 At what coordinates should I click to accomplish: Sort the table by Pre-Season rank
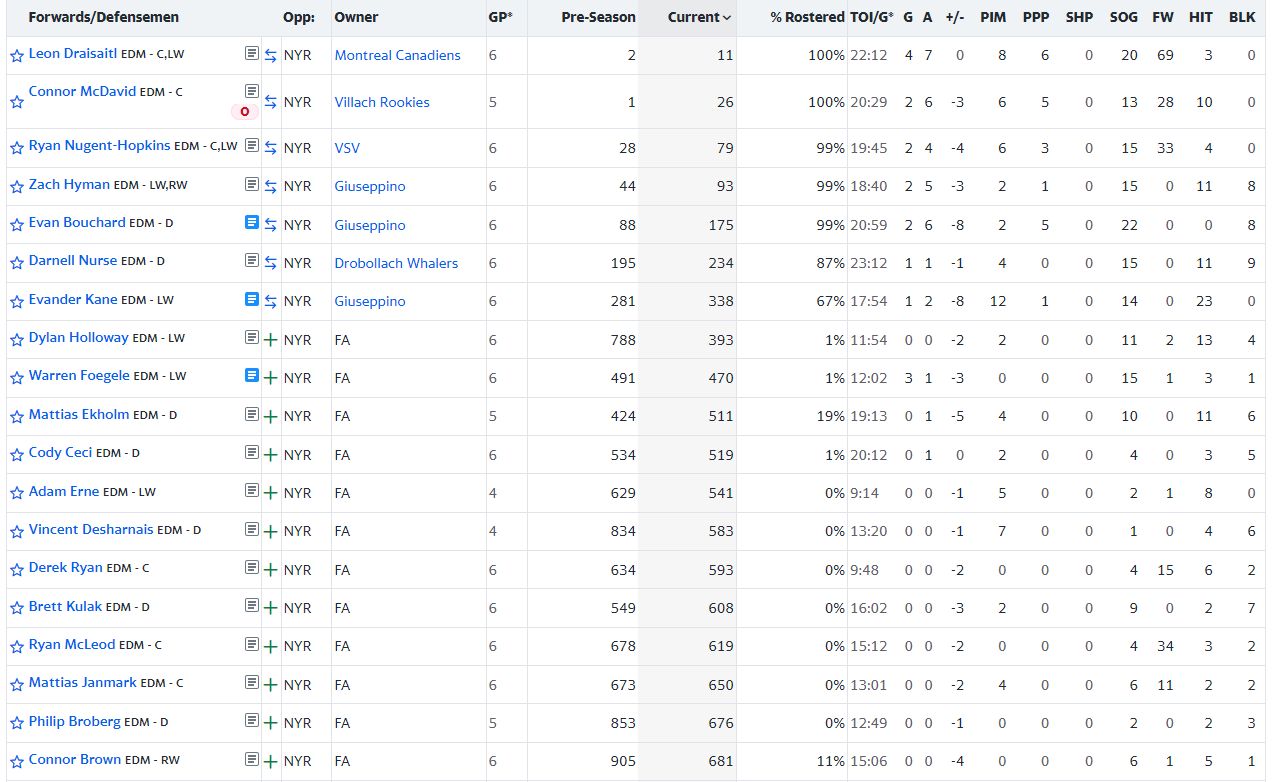(598, 17)
